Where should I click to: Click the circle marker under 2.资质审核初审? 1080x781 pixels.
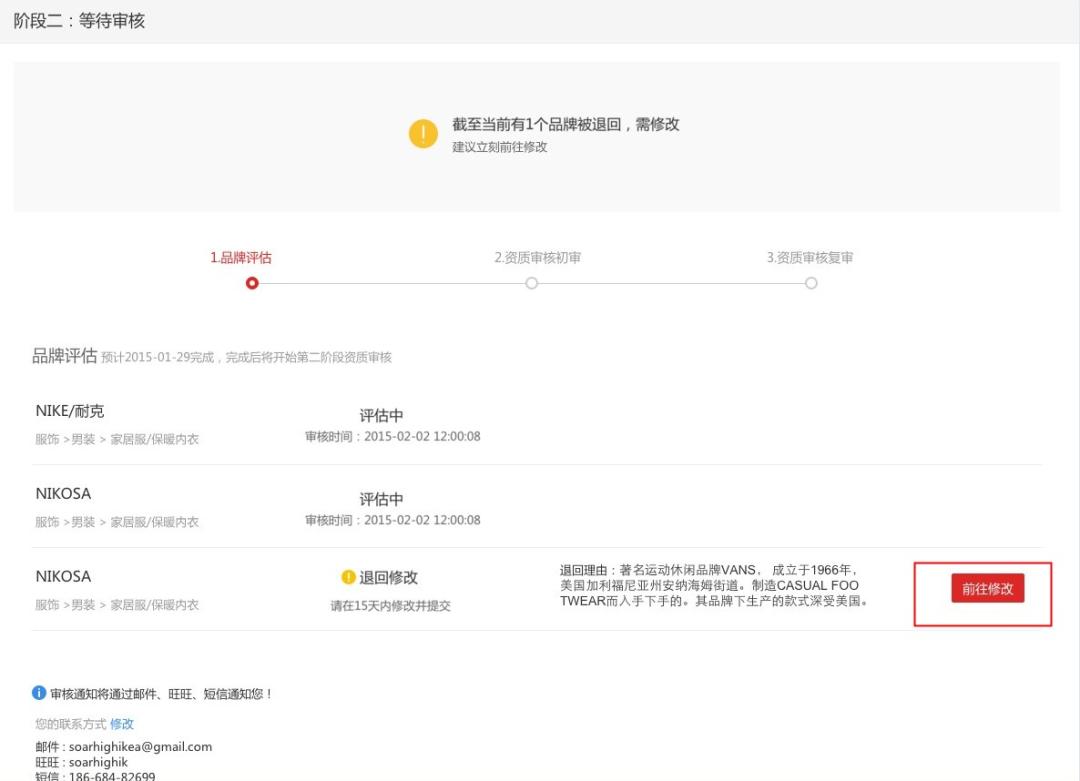point(531,283)
